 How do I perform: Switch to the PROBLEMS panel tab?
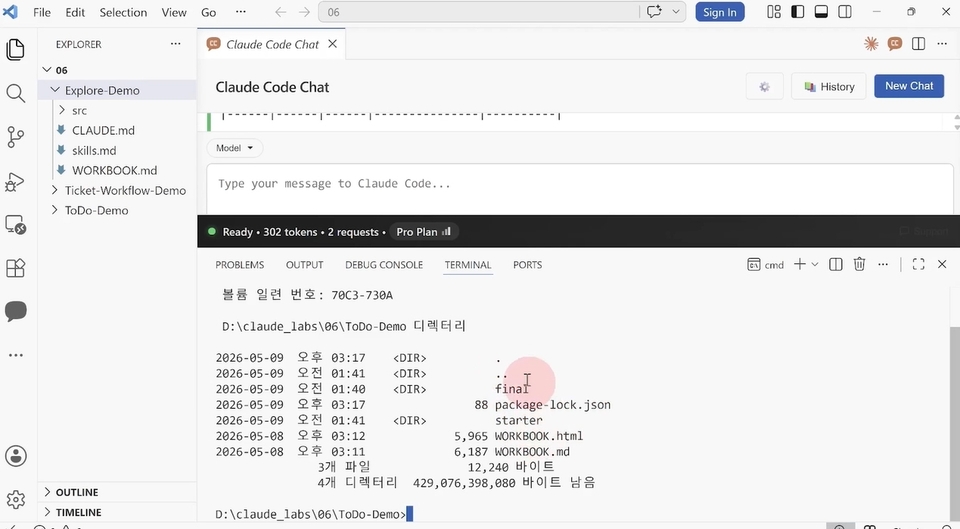pyautogui.click(x=239, y=264)
